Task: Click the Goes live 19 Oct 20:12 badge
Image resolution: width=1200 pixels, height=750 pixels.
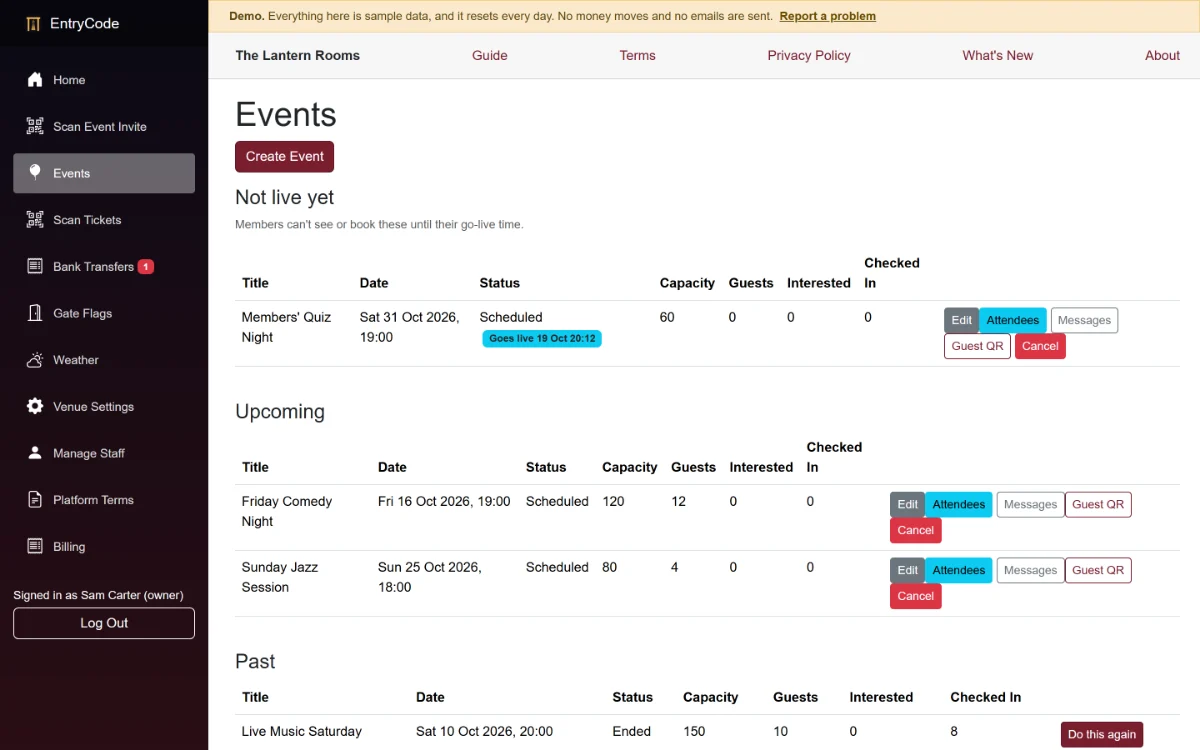Action: [542, 339]
